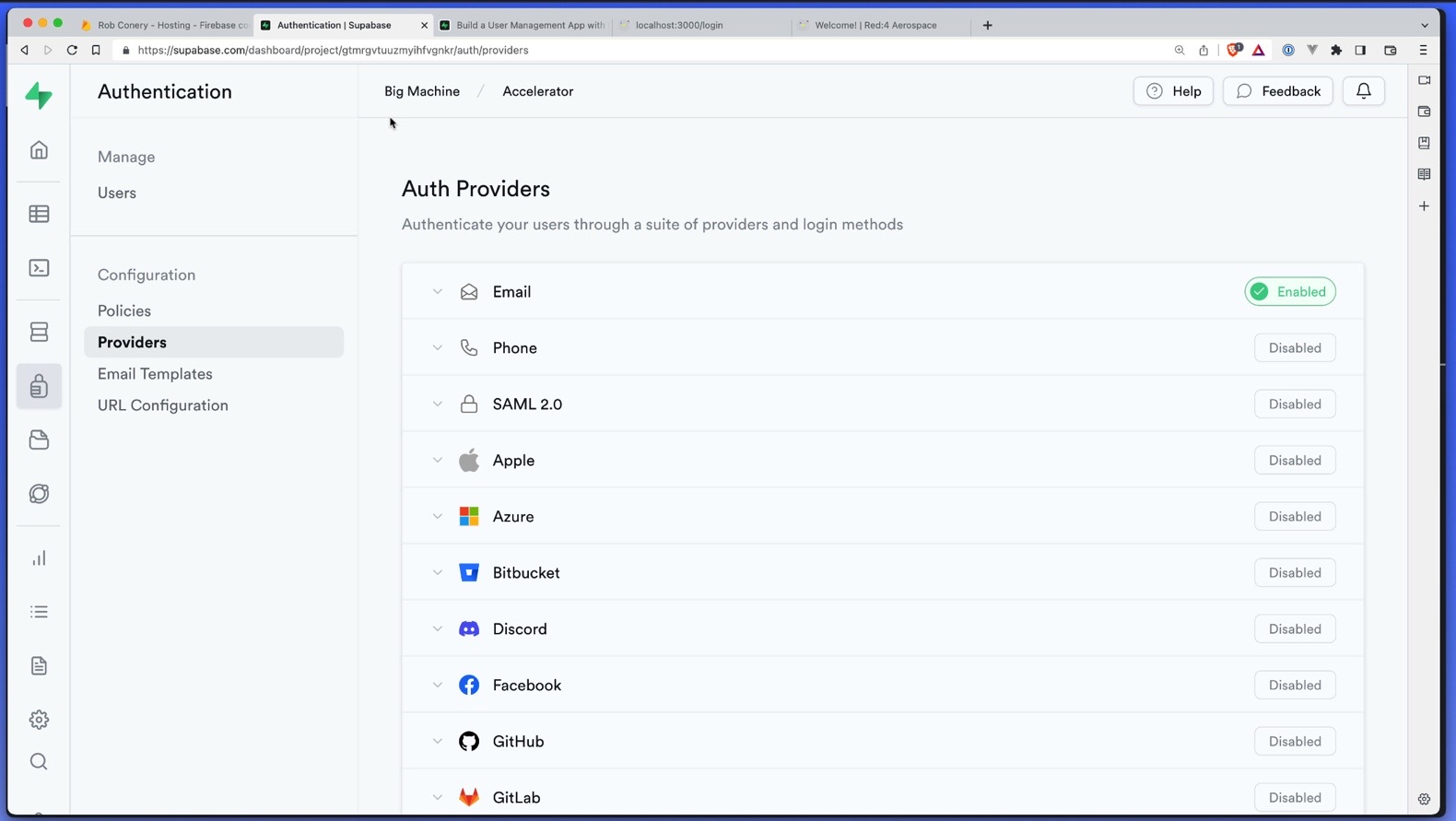Open the SQL Editor terminal icon
1456x821 pixels.
[39, 268]
